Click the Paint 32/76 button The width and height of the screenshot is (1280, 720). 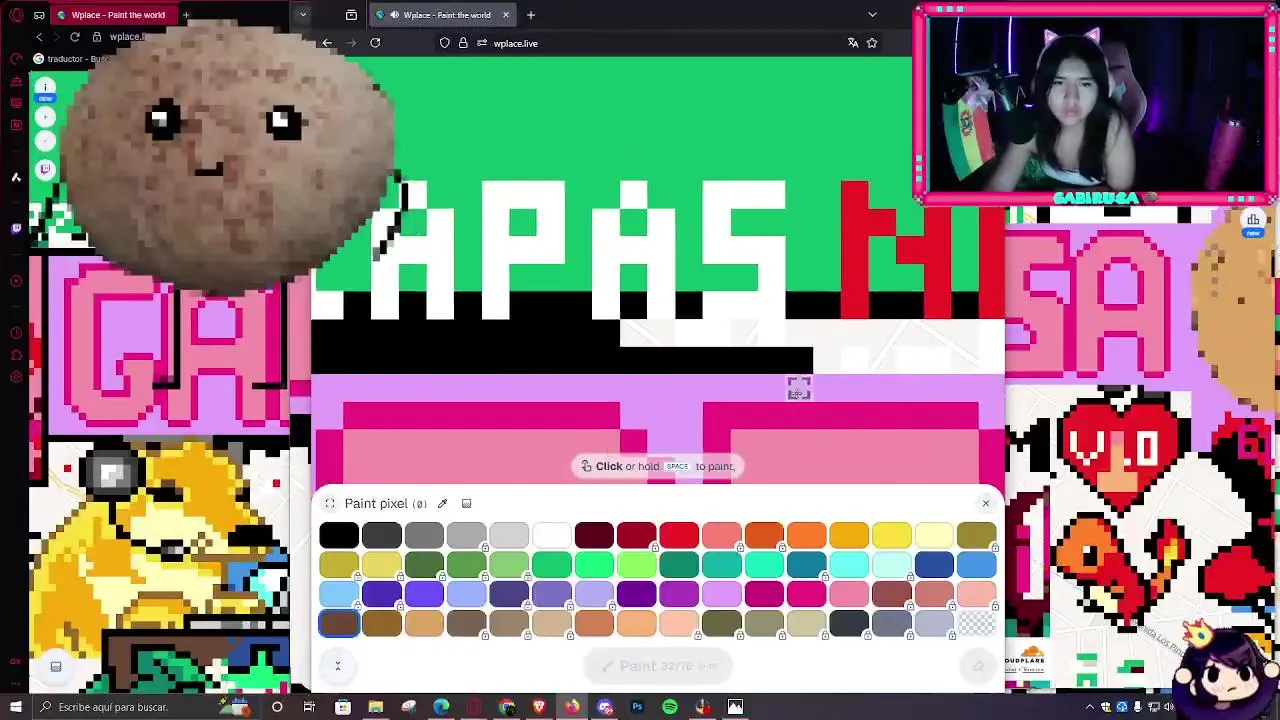pos(660,666)
